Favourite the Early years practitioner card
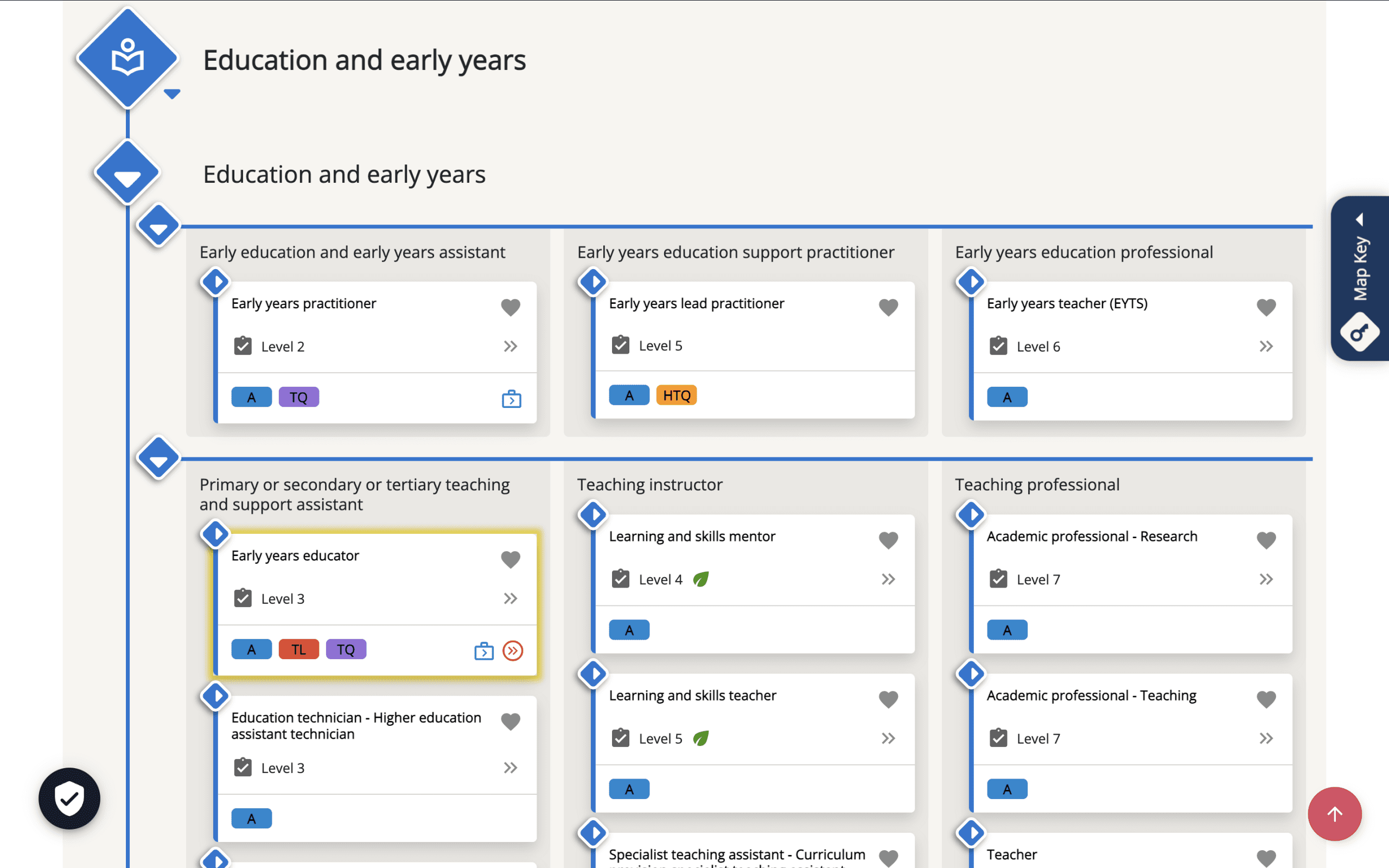The width and height of the screenshot is (1389, 868). (510, 307)
